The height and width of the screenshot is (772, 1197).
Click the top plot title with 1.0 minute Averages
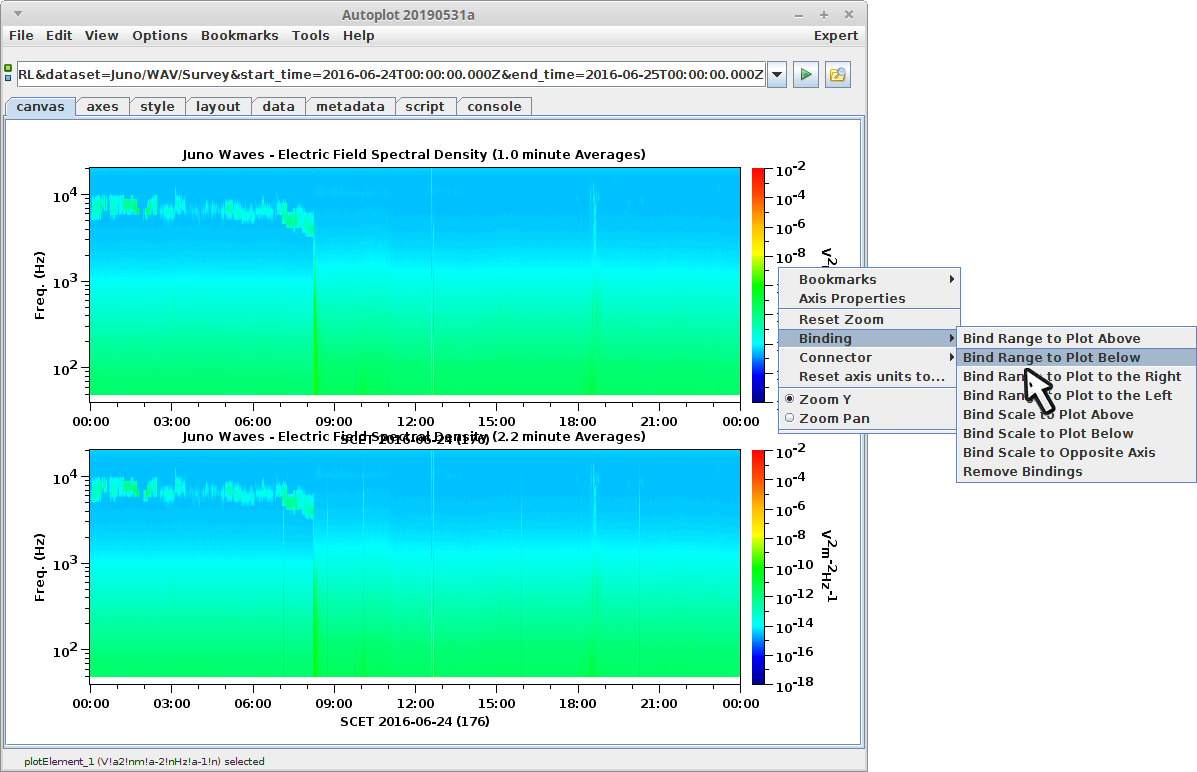pyautogui.click(x=414, y=154)
